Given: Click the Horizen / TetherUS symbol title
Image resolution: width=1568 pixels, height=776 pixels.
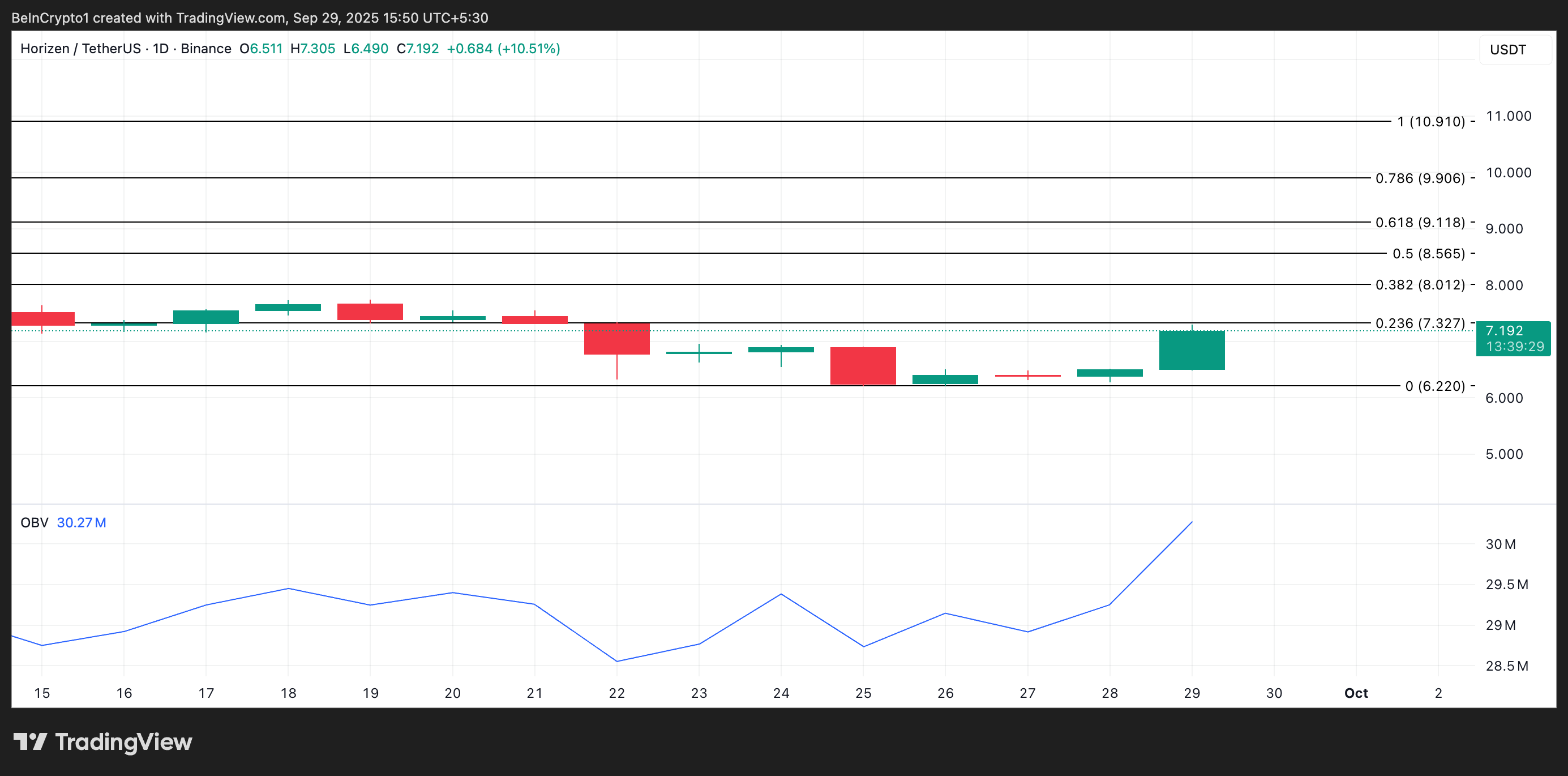Looking at the screenshot, I should coord(80,49).
